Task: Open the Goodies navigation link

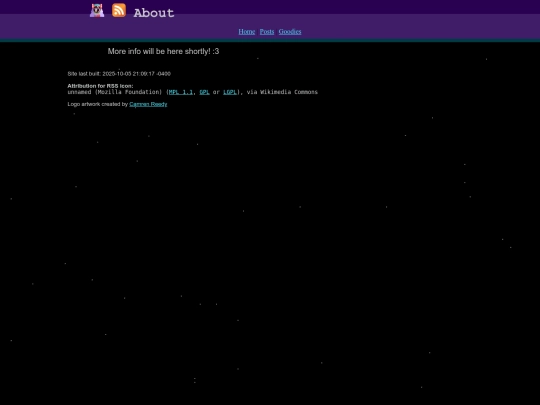Action: click(290, 32)
